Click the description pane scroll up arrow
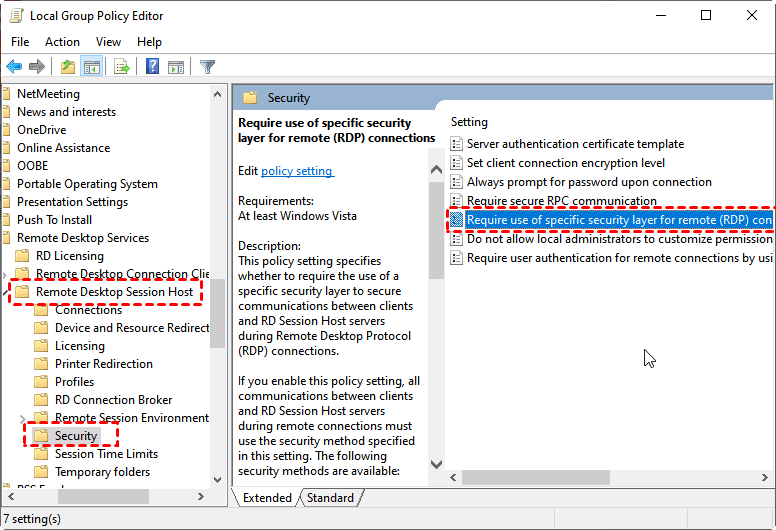The height and width of the screenshot is (530, 776). click(x=436, y=170)
